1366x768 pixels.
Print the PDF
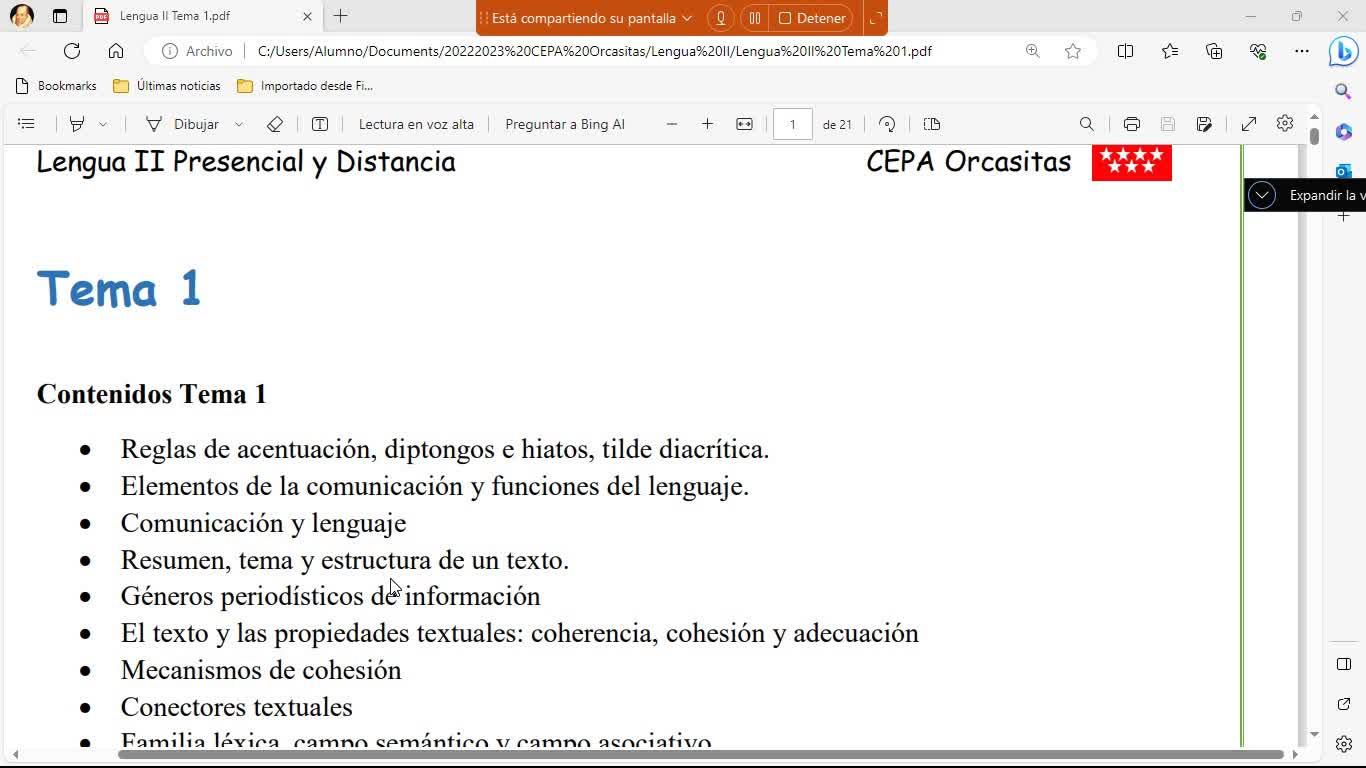[1131, 124]
